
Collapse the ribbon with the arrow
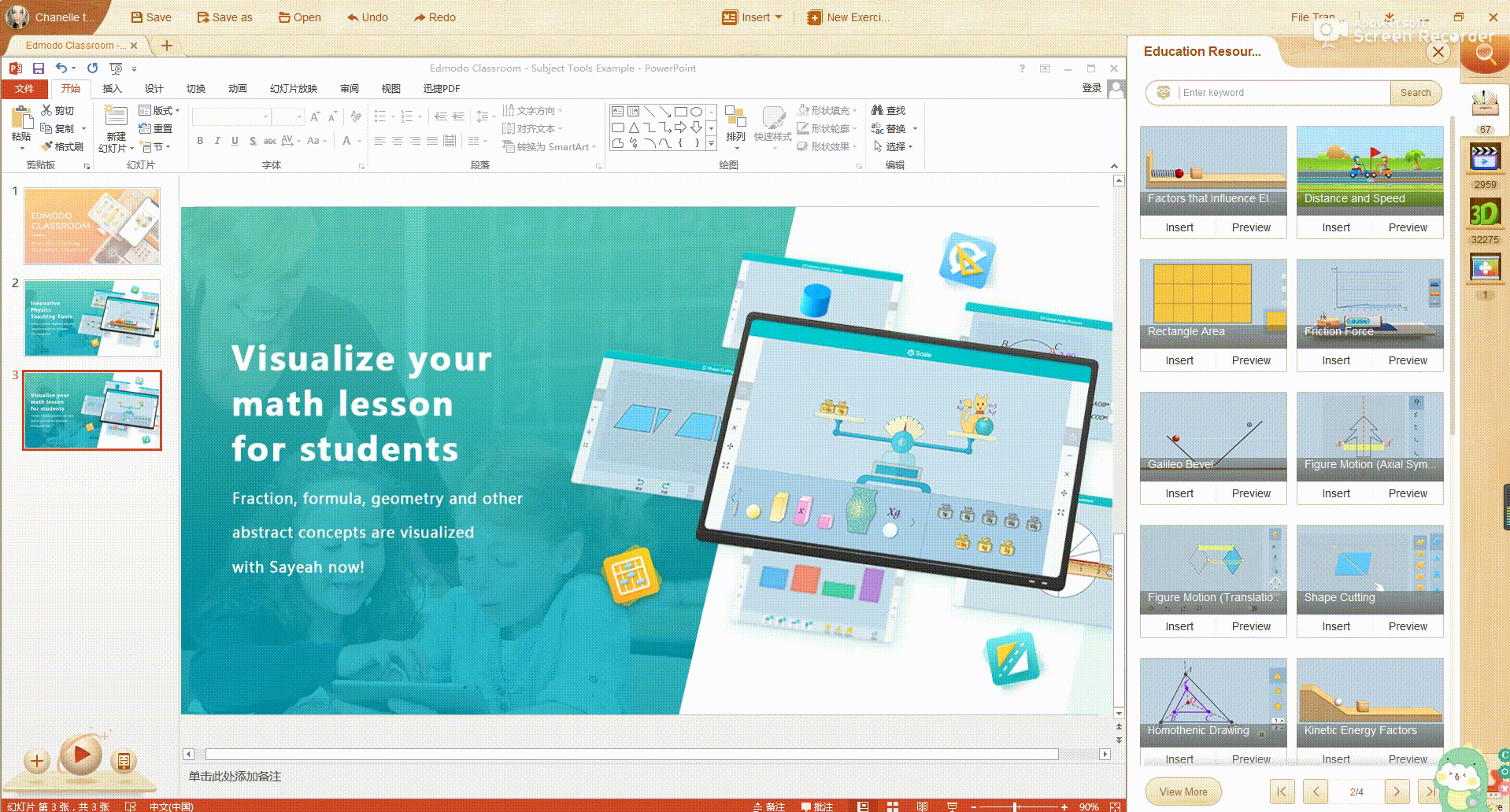[x=1114, y=166]
